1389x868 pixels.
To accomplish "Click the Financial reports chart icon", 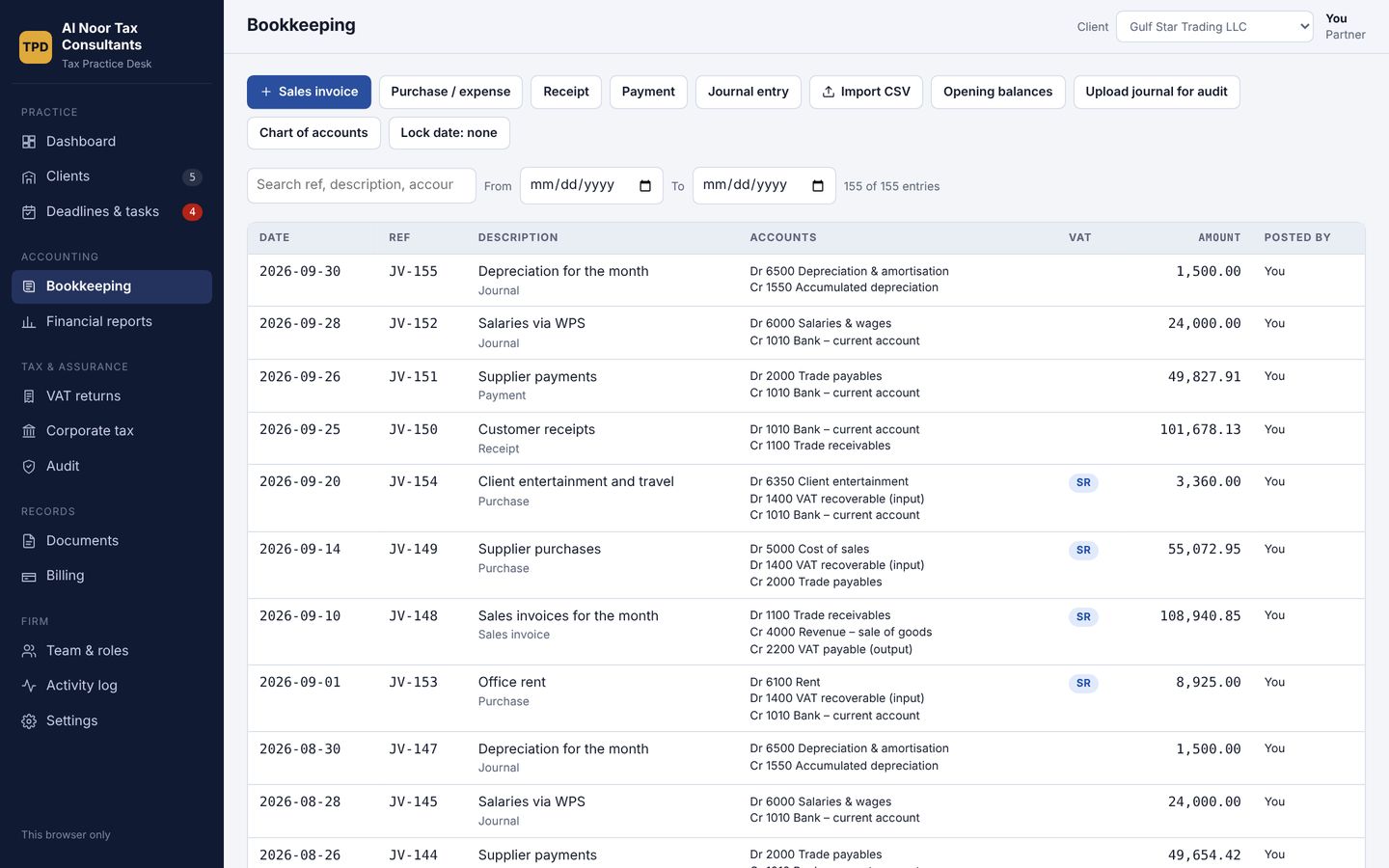I will coord(29,322).
